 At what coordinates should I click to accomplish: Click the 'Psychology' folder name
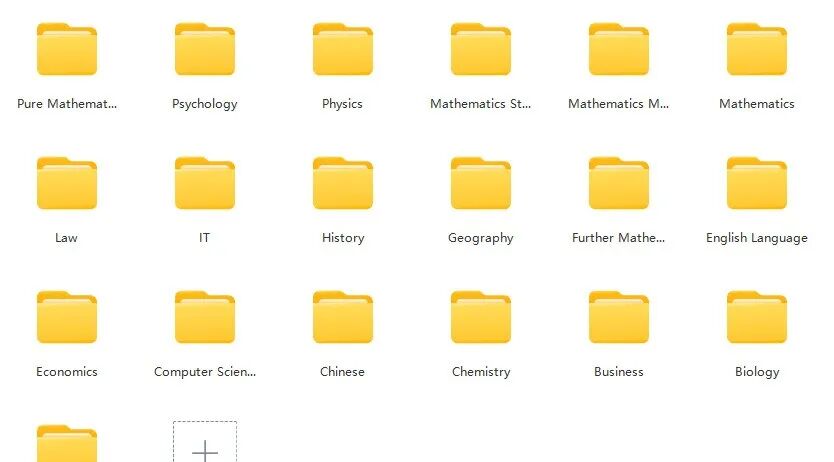pos(205,104)
